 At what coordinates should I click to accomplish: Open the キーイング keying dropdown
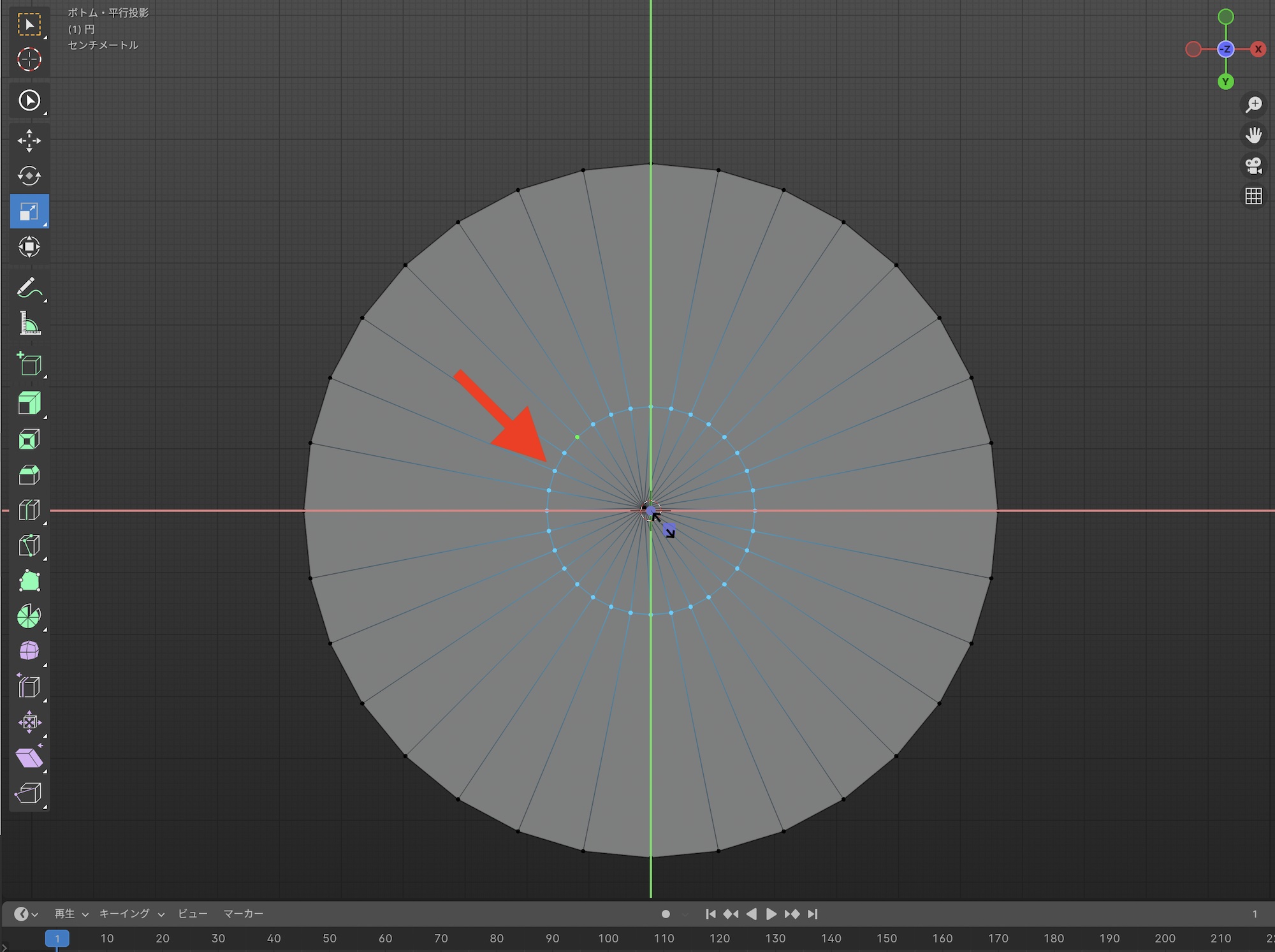point(131,914)
